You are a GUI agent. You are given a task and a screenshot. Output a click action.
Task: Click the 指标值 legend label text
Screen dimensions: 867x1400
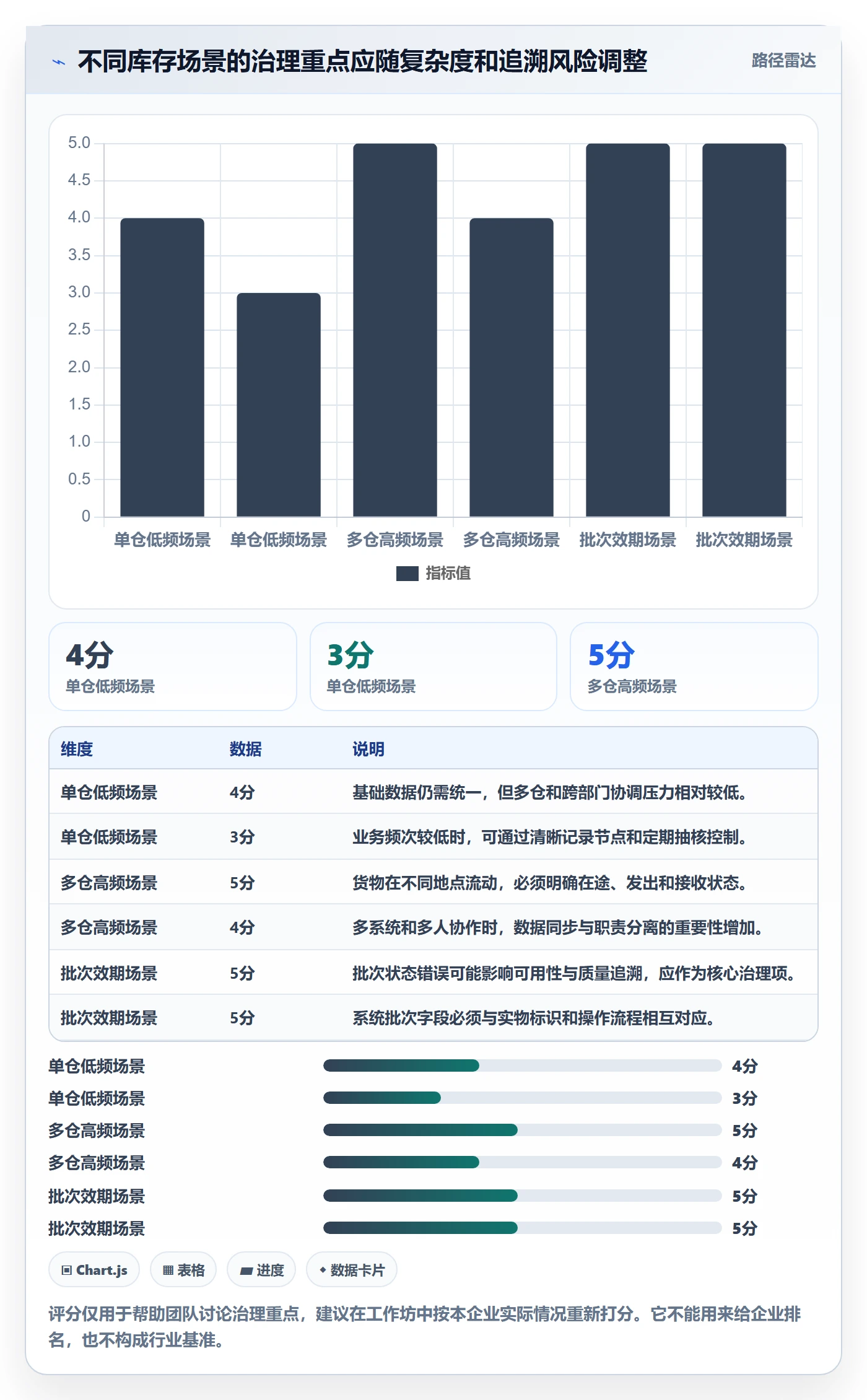[x=448, y=574]
